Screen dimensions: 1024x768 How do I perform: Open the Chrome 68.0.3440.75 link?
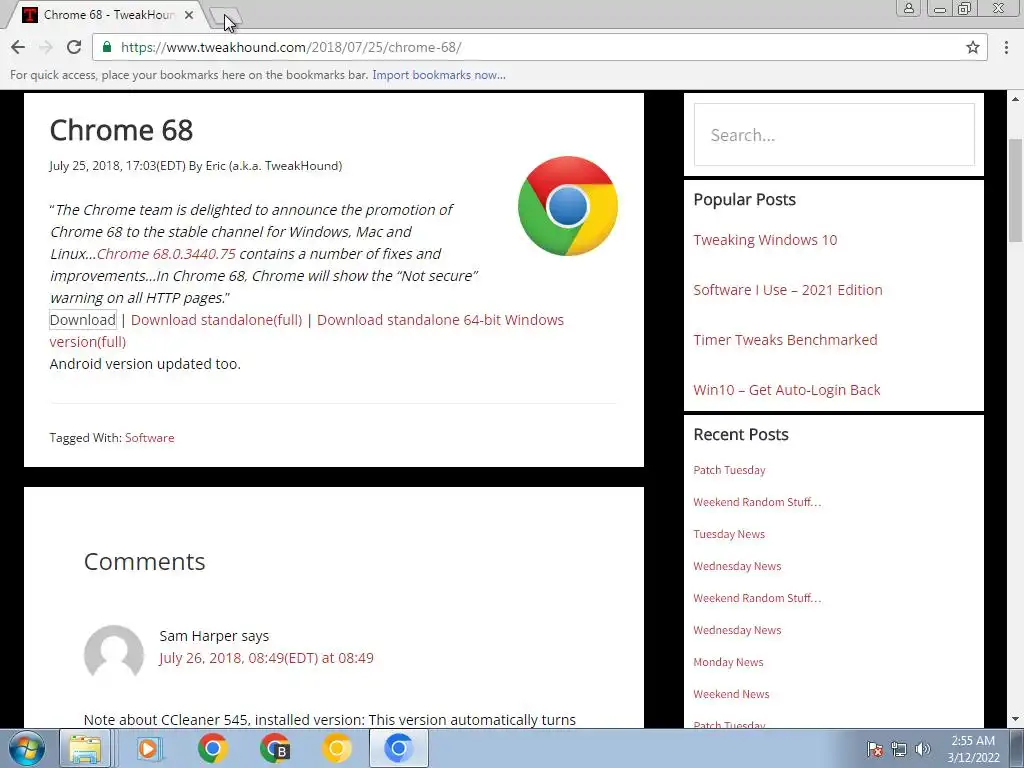[166, 253]
